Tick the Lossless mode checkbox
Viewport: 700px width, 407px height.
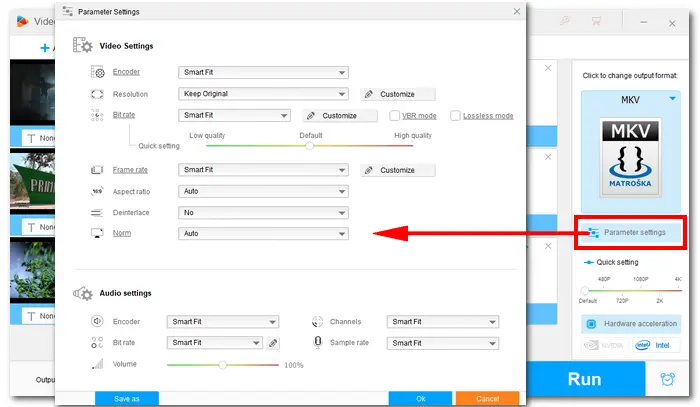click(455, 116)
